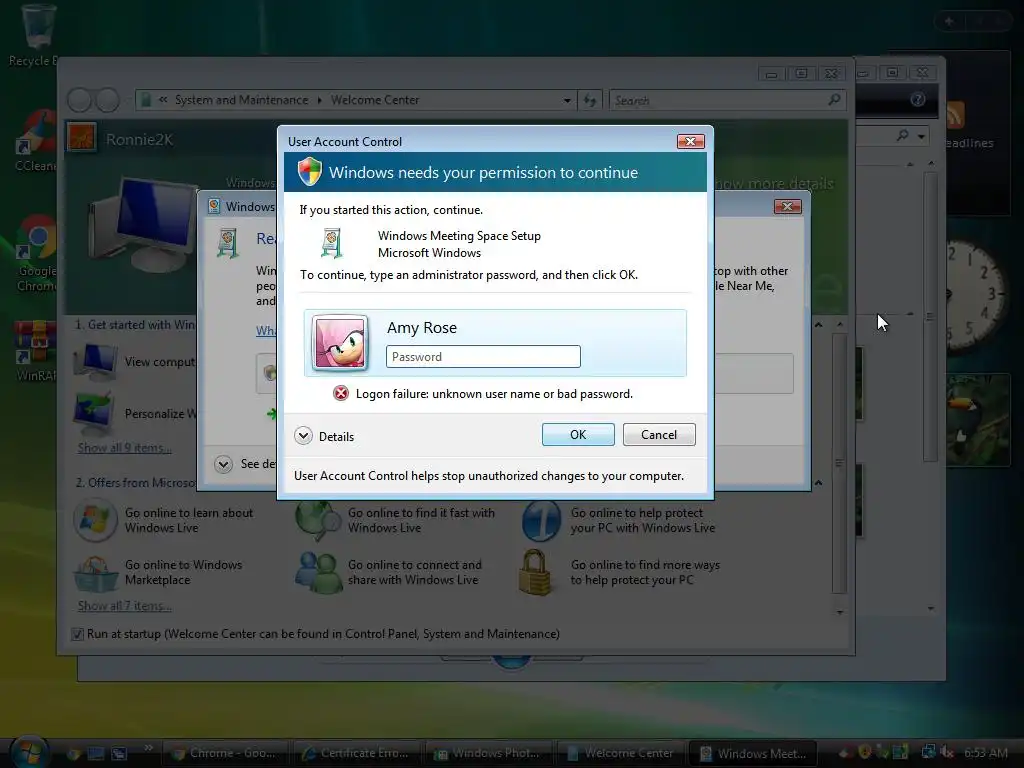The width and height of the screenshot is (1024, 768).
Task: Click the Cancel button in UAC dialog
Action: click(659, 435)
